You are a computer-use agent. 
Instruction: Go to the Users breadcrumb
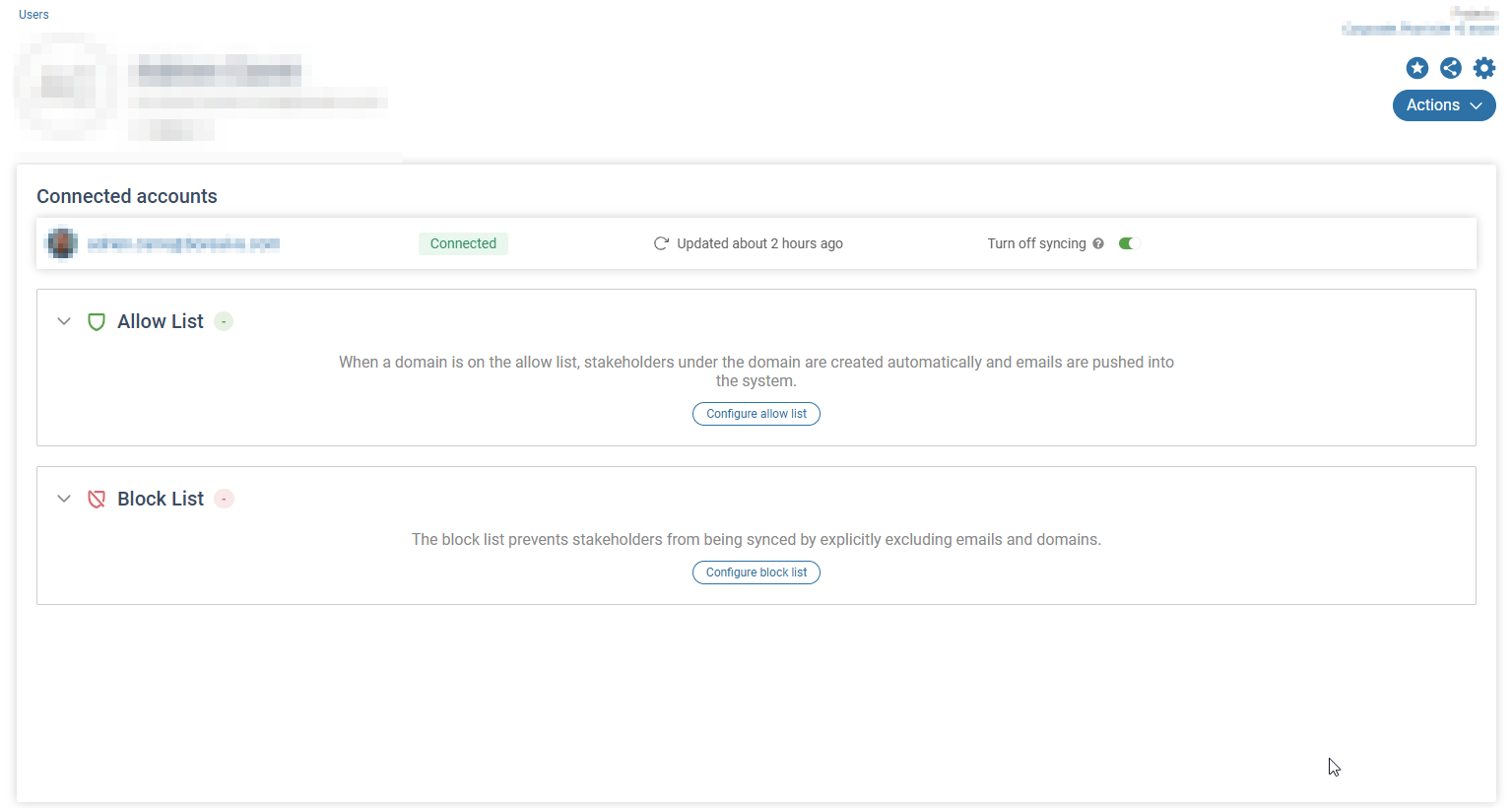[33, 15]
